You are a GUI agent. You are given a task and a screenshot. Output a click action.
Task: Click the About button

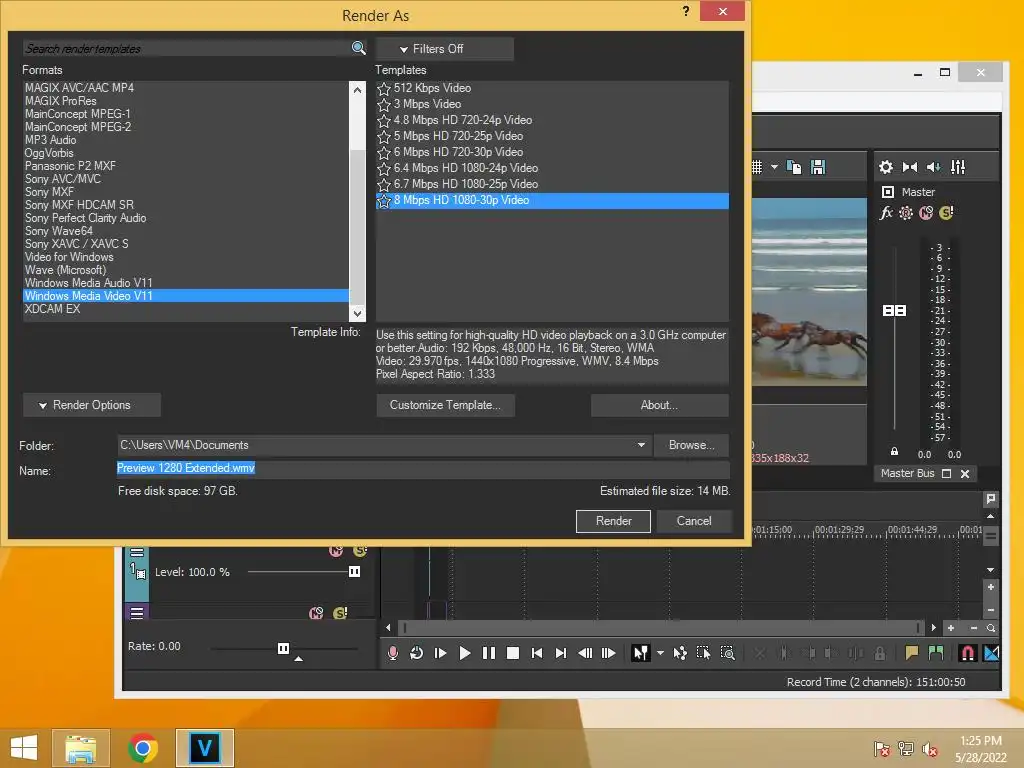pos(660,405)
